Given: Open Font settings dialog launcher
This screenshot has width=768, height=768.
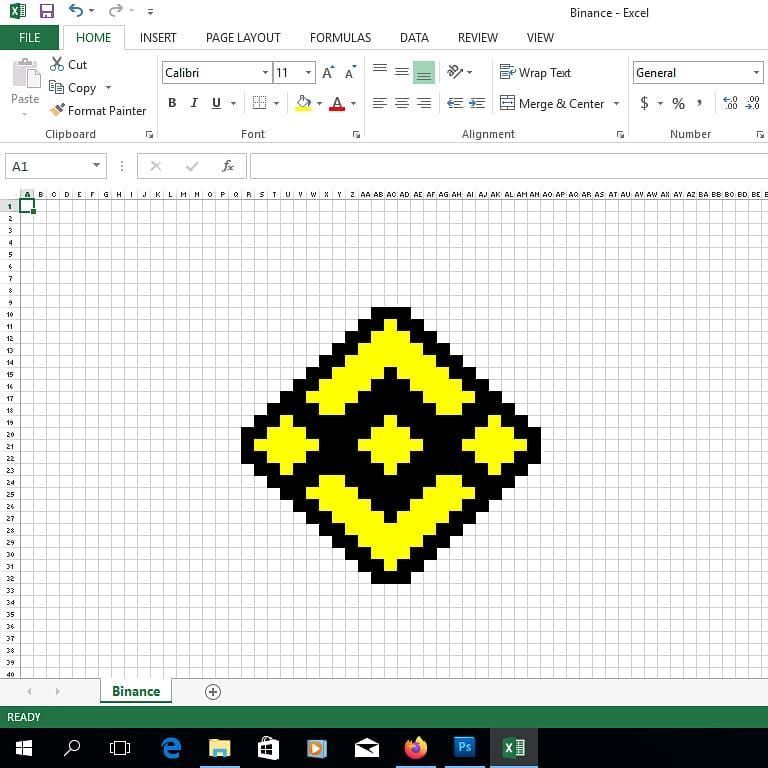Looking at the screenshot, I should (x=356, y=134).
